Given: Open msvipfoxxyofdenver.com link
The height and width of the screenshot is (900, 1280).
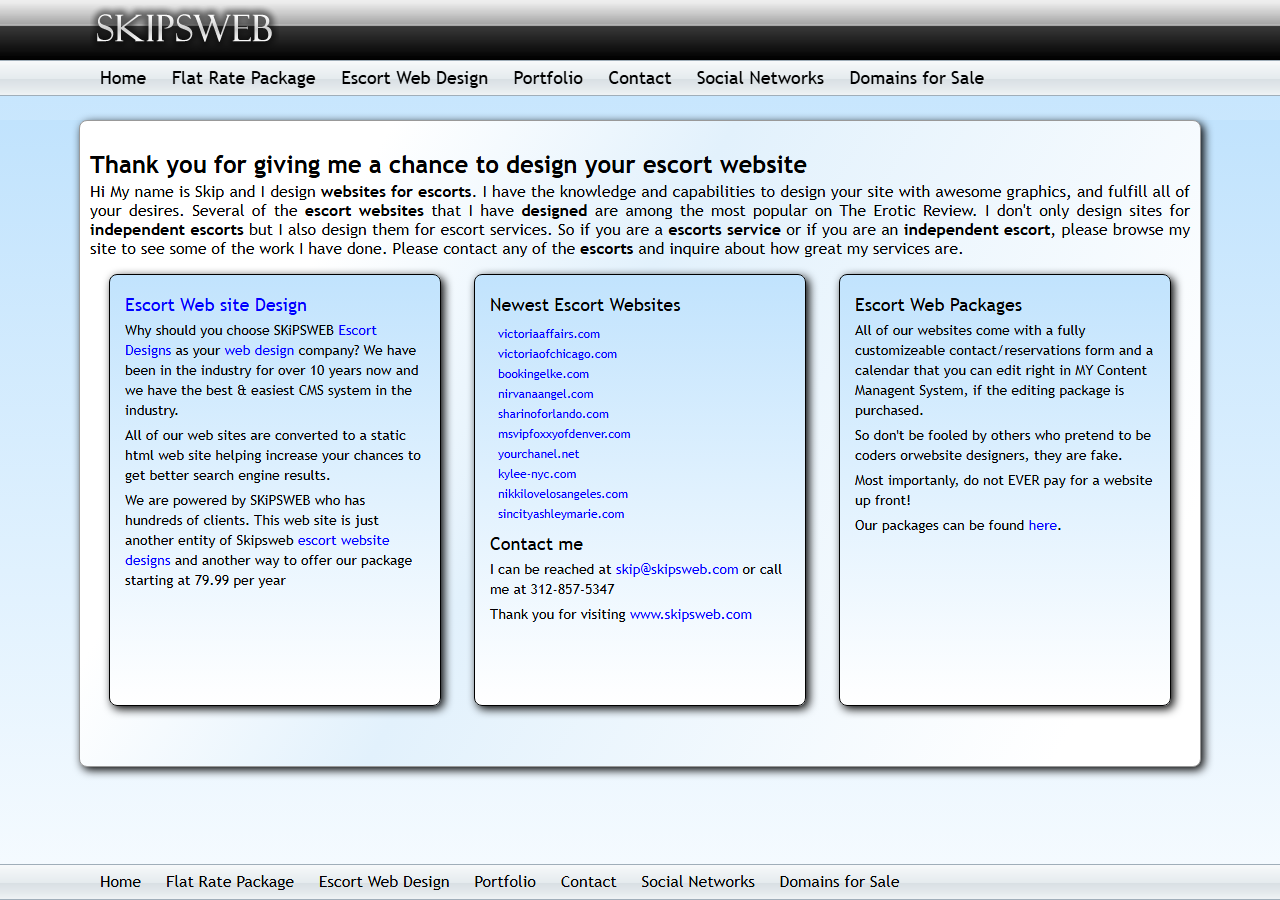Looking at the screenshot, I should tap(564, 434).
